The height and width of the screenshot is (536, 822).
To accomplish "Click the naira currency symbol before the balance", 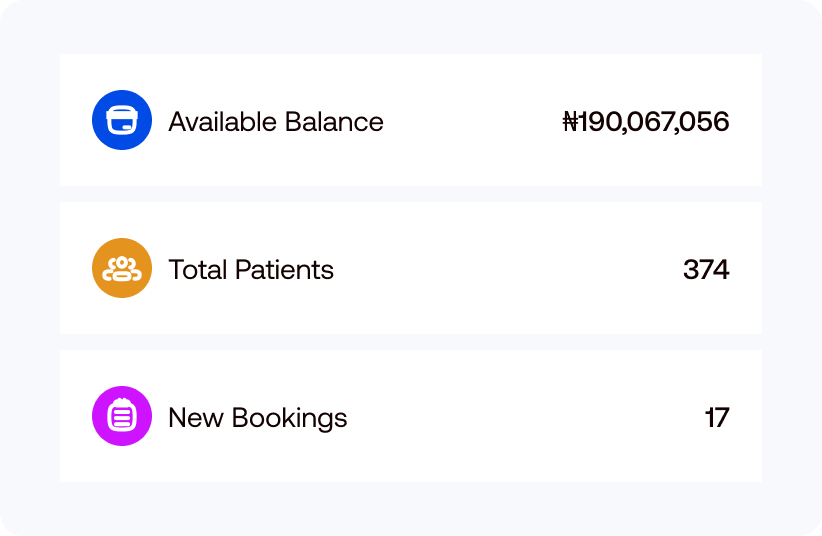I will [x=571, y=122].
